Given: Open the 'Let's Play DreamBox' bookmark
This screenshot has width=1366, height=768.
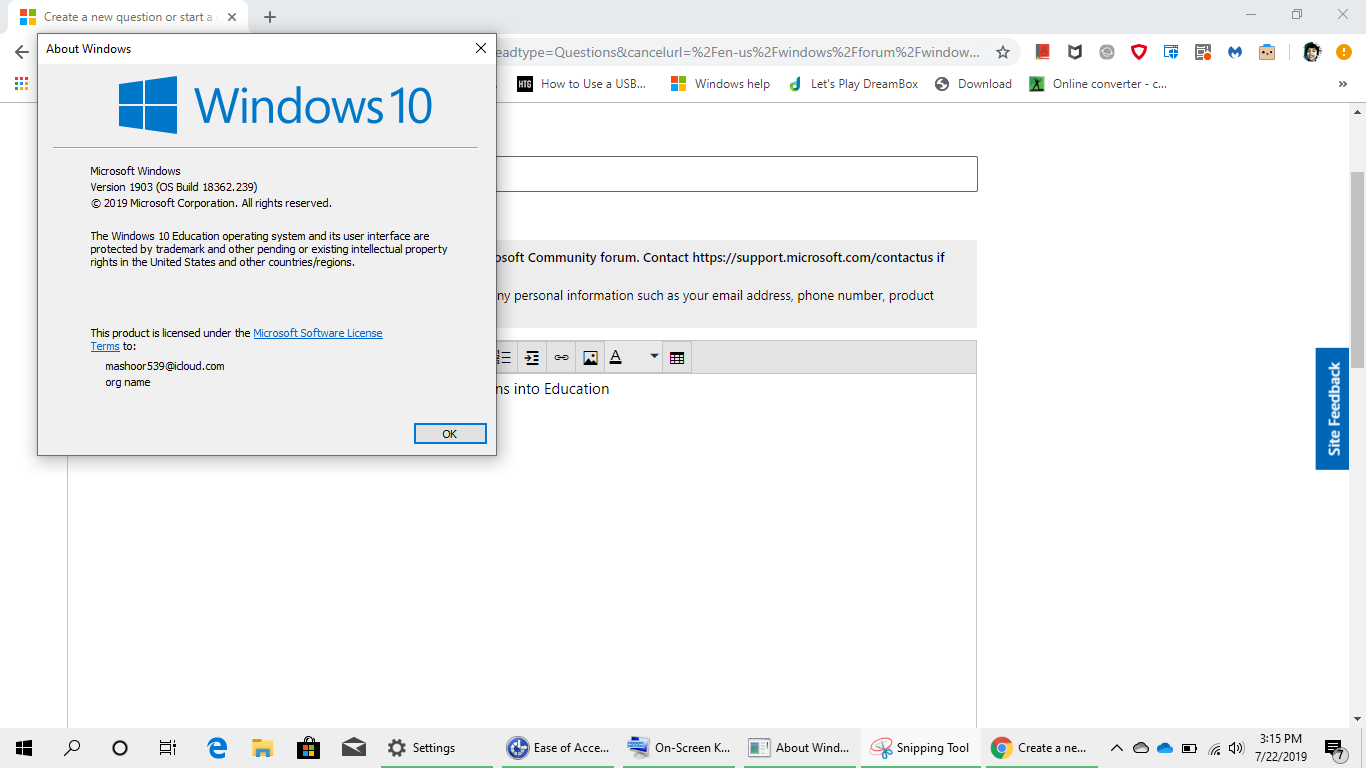Looking at the screenshot, I should (853, 84).
